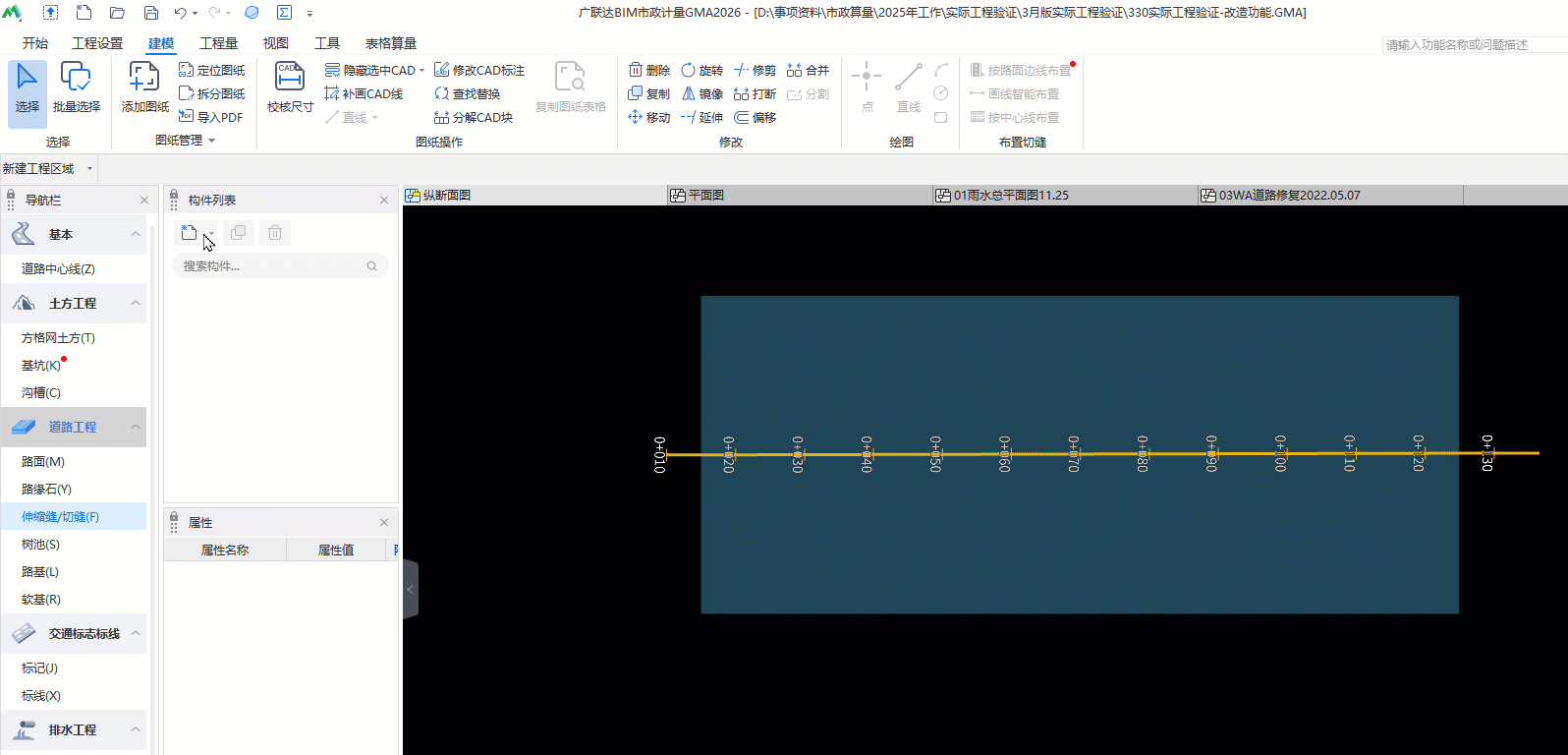Select 路面(M) in navigation

tap(43, 461)
